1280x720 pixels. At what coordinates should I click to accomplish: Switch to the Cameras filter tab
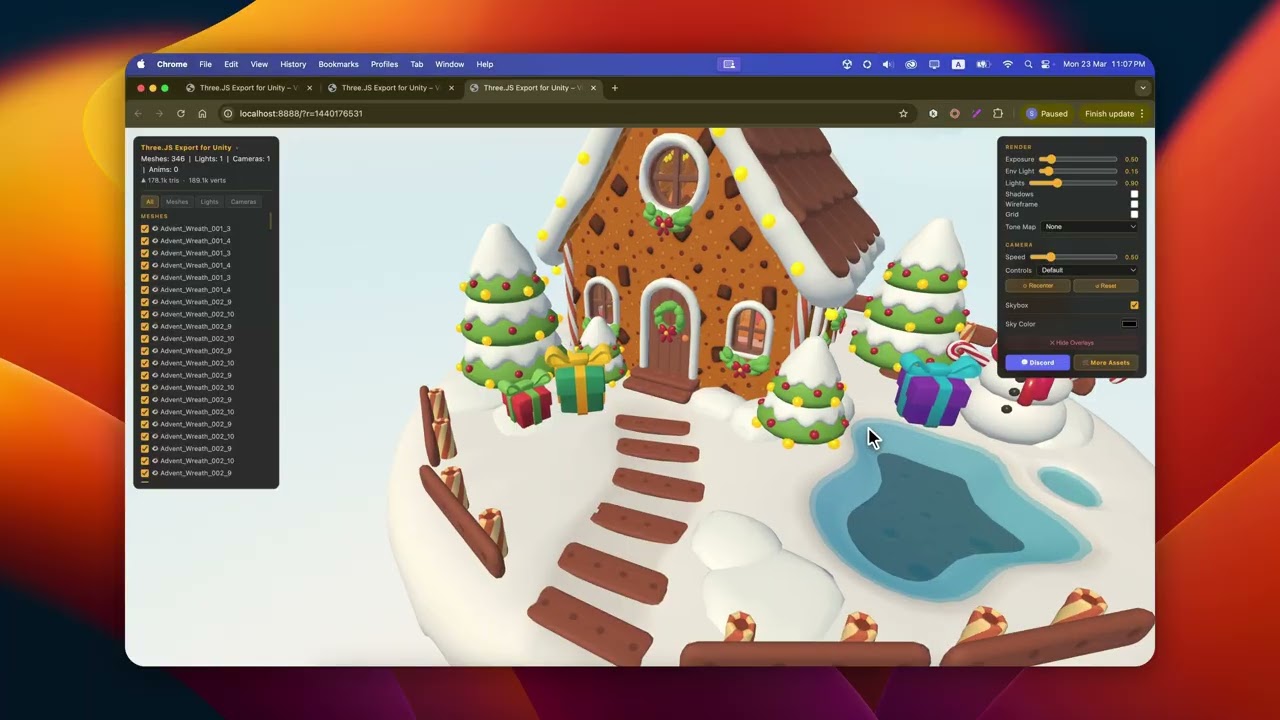(244, 202)
